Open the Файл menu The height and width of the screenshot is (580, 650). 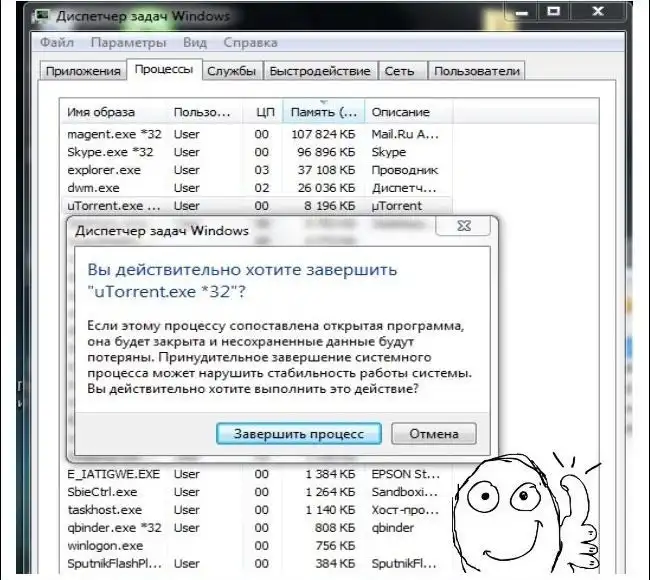coord(58,43)
